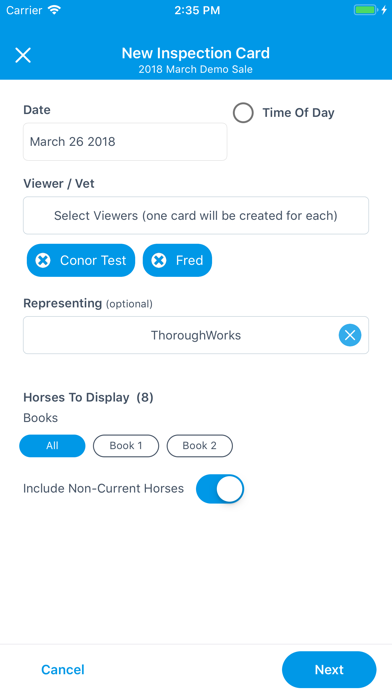This screenshot has height=696, width=392.
Task: Remove Conor Test viewer chip
Action: coord(43,261)
